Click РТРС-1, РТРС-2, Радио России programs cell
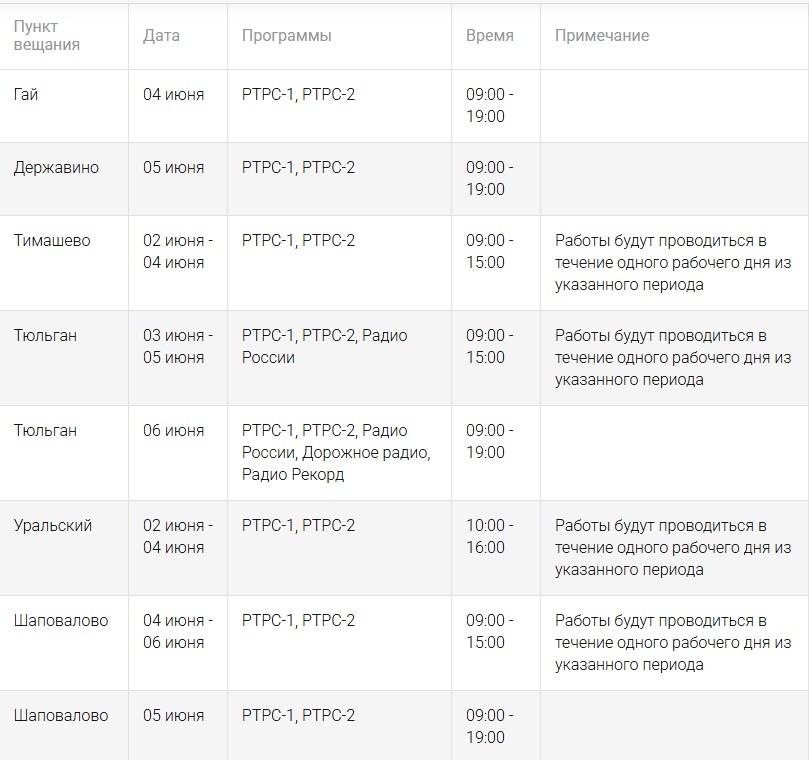 pyautogui.click(x=324, y=346)
